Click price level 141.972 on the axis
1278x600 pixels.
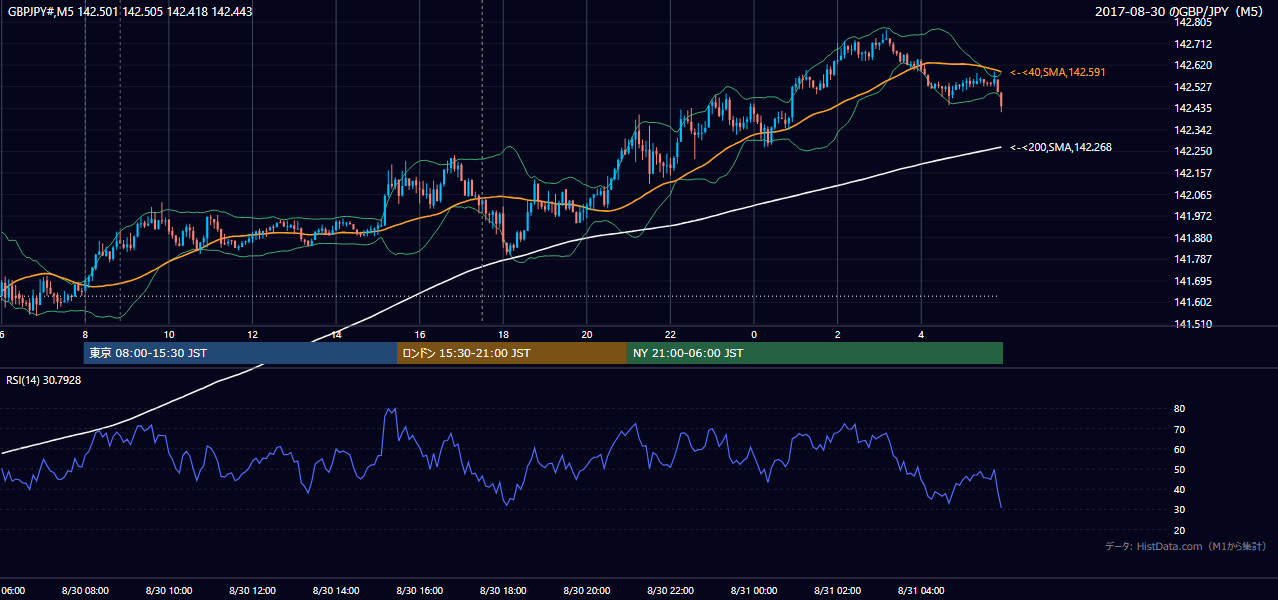click(x=1194, y=216)
